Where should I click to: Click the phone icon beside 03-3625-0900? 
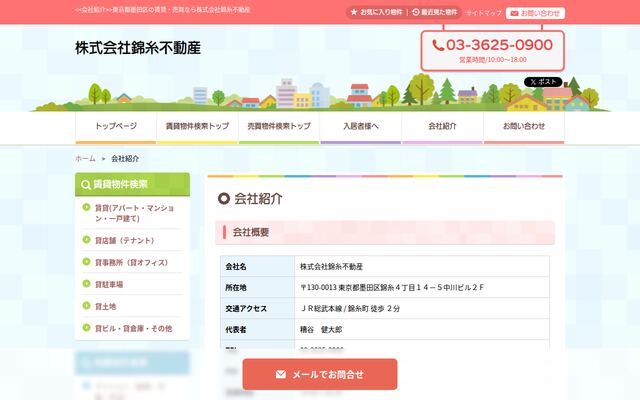pos(438,45)
